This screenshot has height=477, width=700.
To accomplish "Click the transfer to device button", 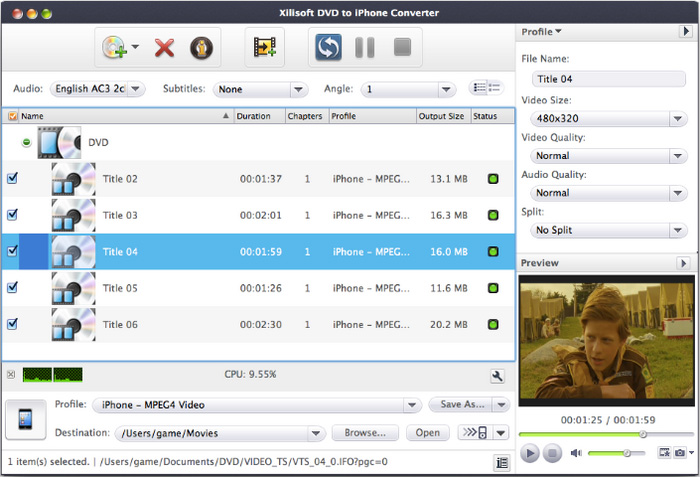I will pos(475,432).
